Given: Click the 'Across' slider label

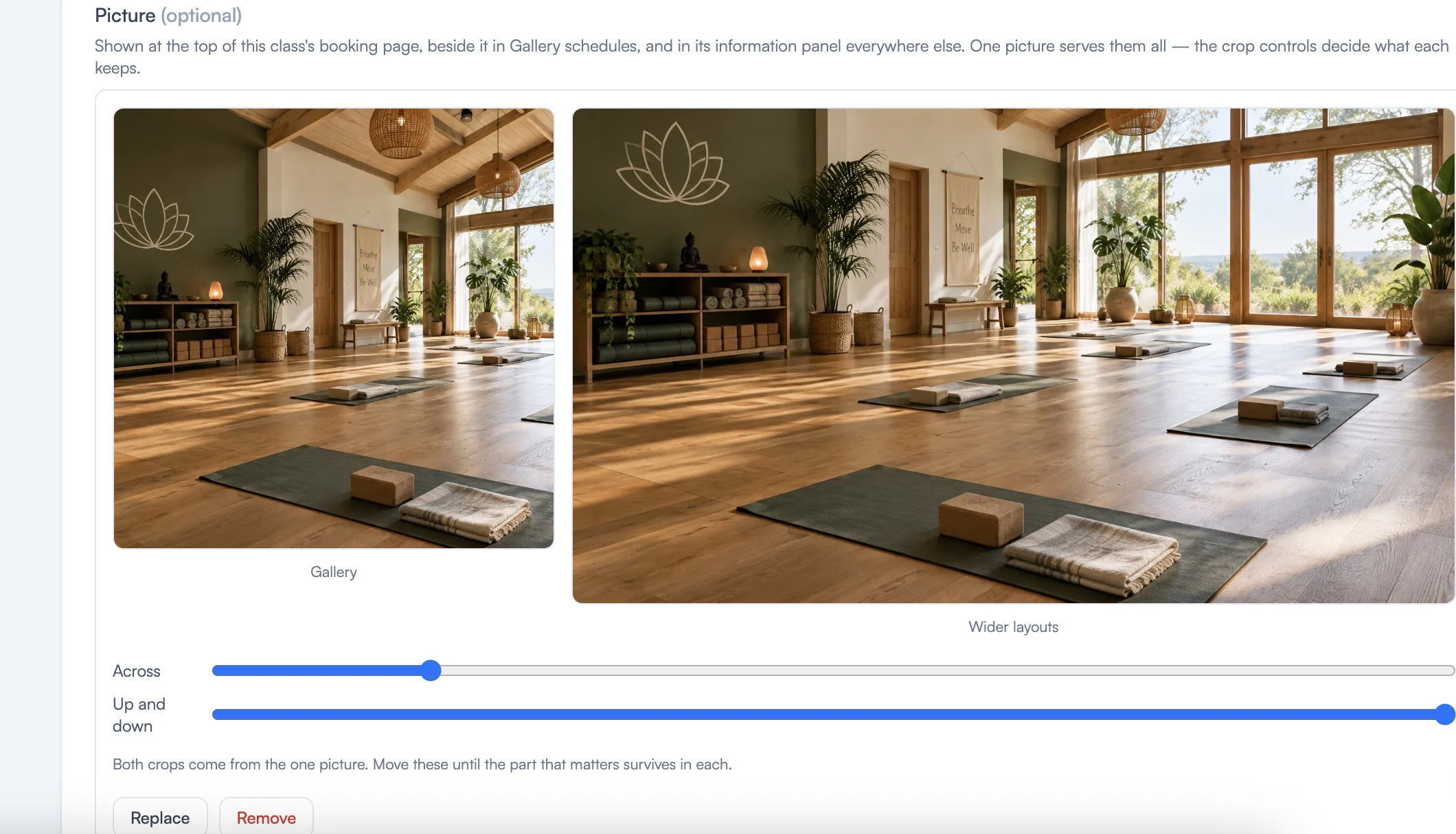Looking at the screenshot, I should (x=137, y=671).
